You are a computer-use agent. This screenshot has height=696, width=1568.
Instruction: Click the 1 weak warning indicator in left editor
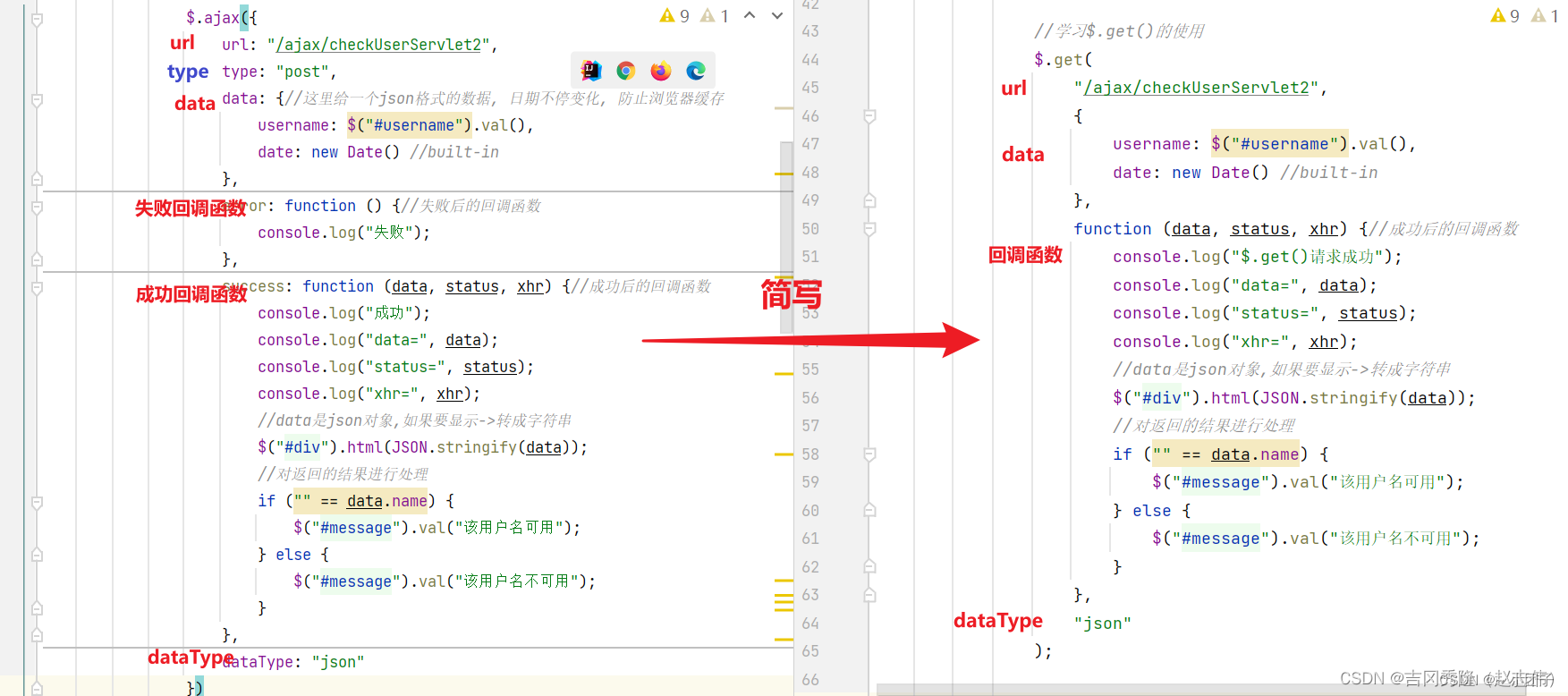(x=716, y=16)
